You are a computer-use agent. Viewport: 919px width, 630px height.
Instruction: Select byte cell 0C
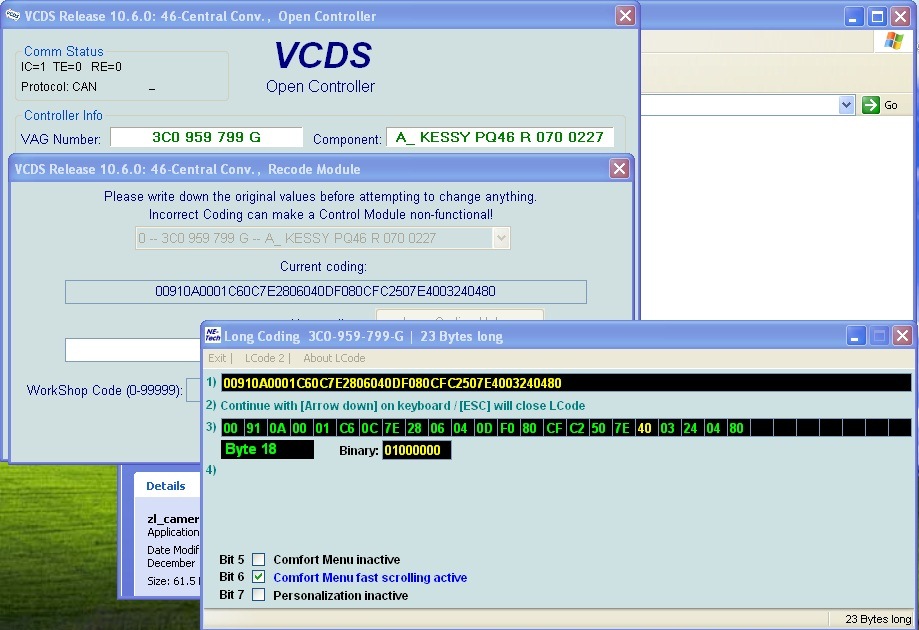click(x=369, y=428)
